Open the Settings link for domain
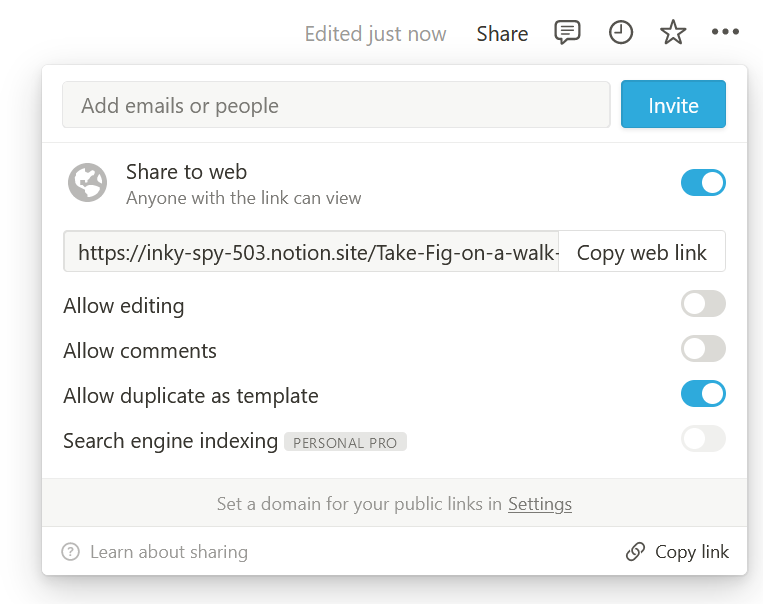This screenshot has height=604, width=763. (x=539, y=504)
